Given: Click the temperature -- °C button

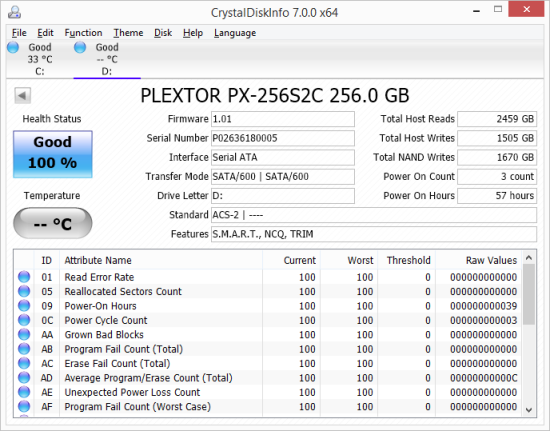Looking at the screenshot, I should (x=53, y=223).
